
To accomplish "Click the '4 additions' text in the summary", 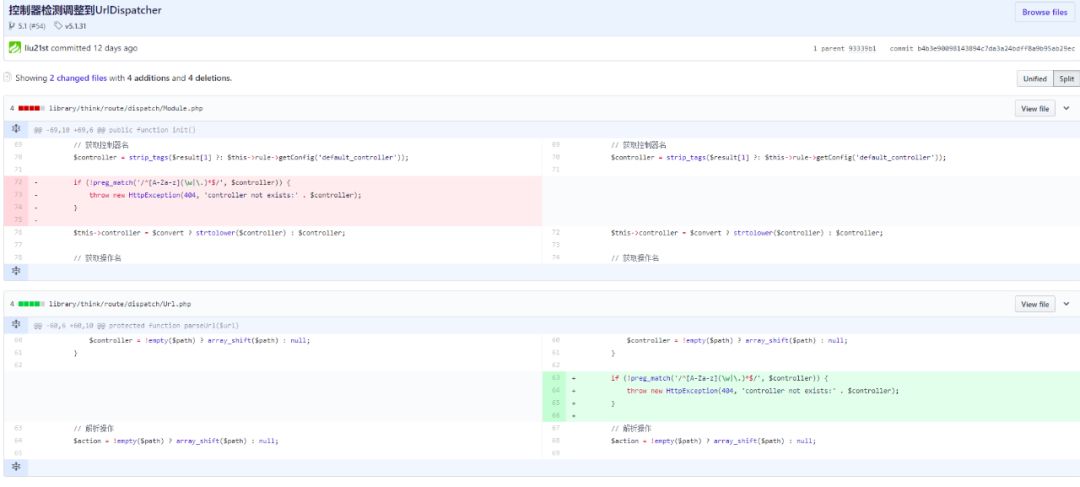I will tap(148, 79).
